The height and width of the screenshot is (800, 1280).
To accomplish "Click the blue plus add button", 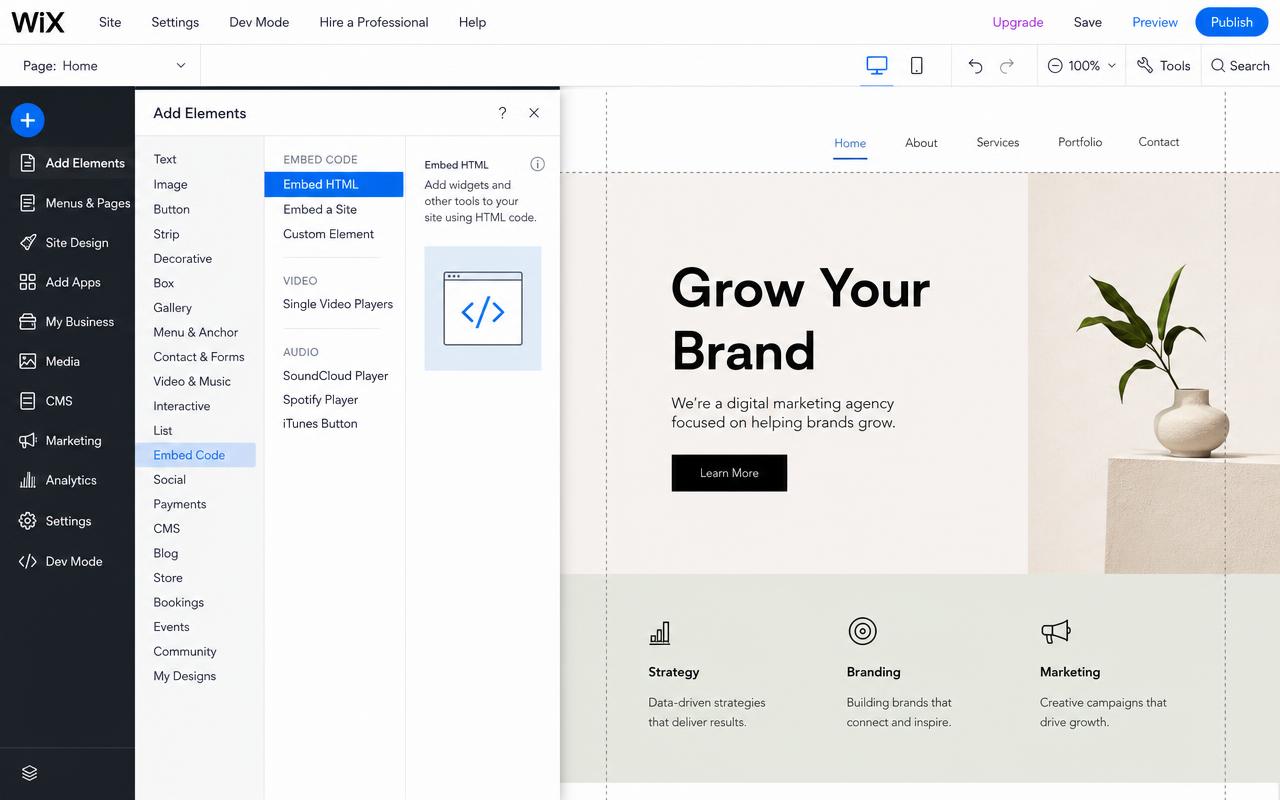I will coord(28,120).
